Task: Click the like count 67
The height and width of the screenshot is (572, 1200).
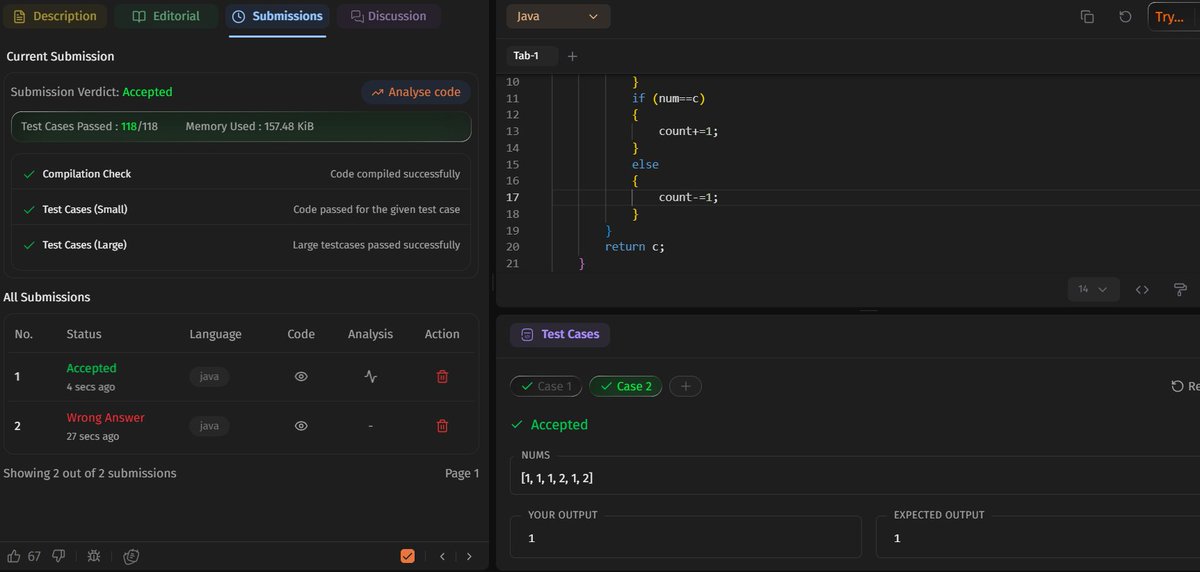Action: tap(34, 557)
